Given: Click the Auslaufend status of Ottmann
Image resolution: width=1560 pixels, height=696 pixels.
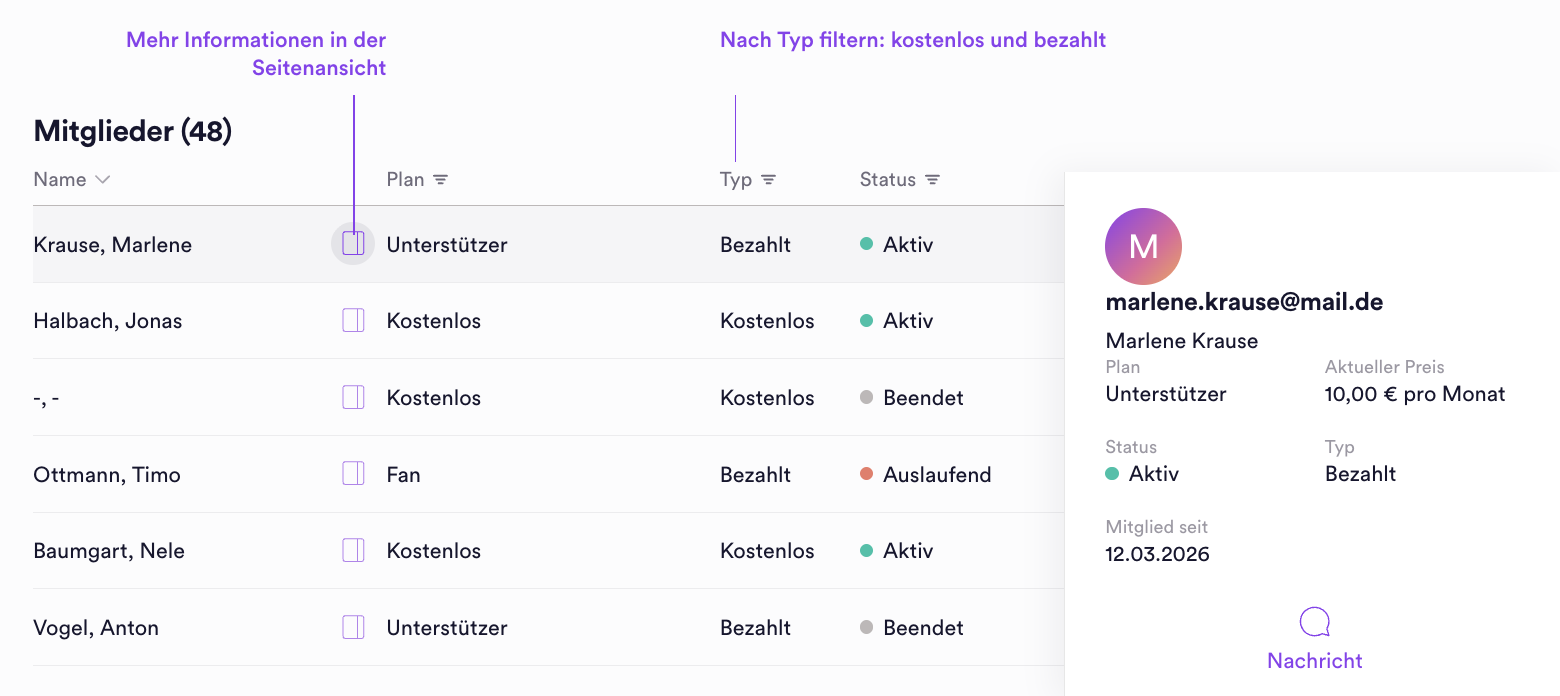Looking at the screenshot, I should coord(937,475).
